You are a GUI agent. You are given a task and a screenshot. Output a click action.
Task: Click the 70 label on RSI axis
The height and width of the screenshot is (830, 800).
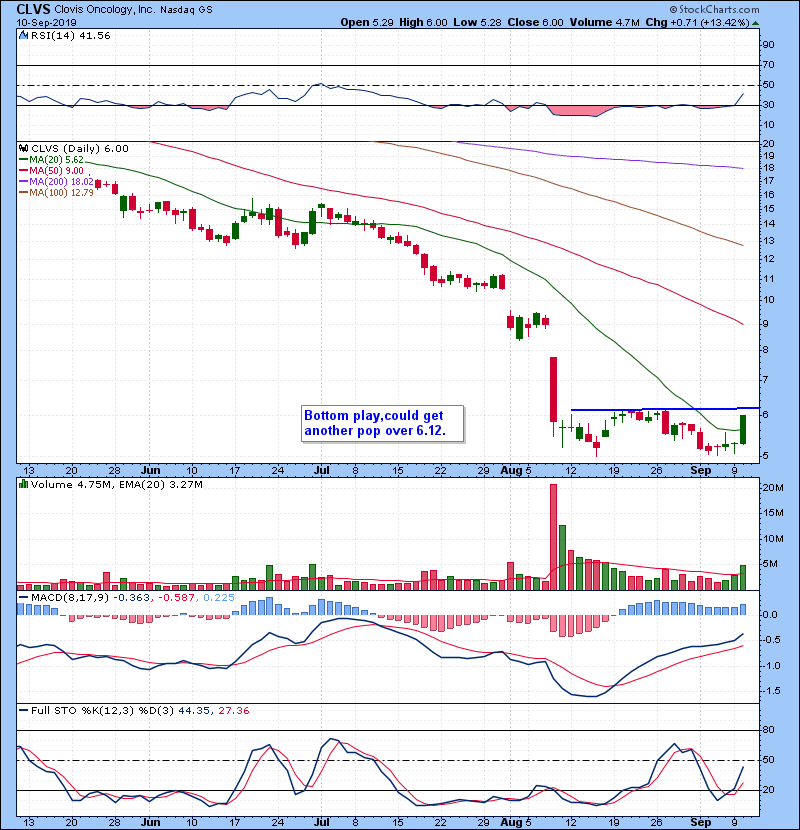click(768, 65)
